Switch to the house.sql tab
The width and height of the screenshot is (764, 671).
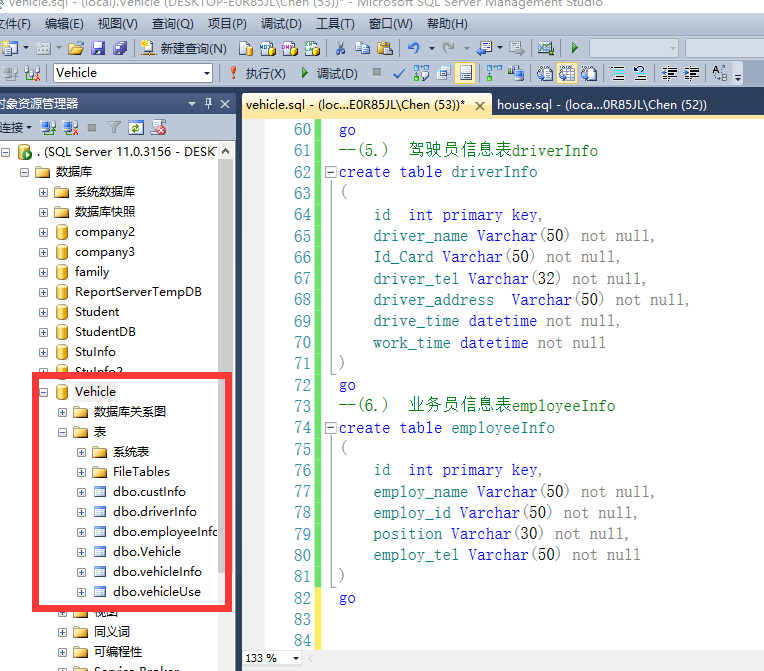tap(602, 105)
